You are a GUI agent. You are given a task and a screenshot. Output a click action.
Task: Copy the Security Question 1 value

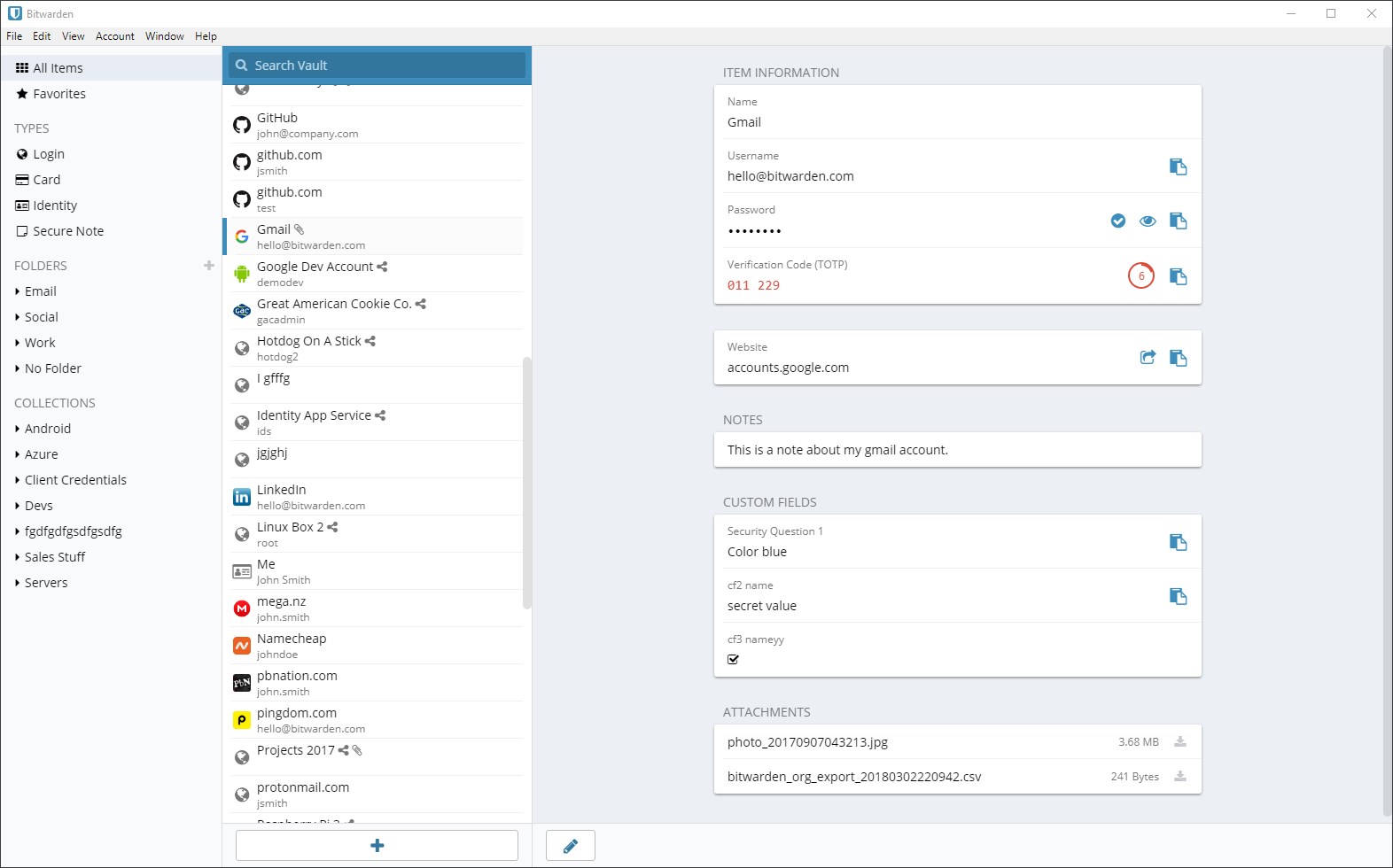click(1178, 542)
